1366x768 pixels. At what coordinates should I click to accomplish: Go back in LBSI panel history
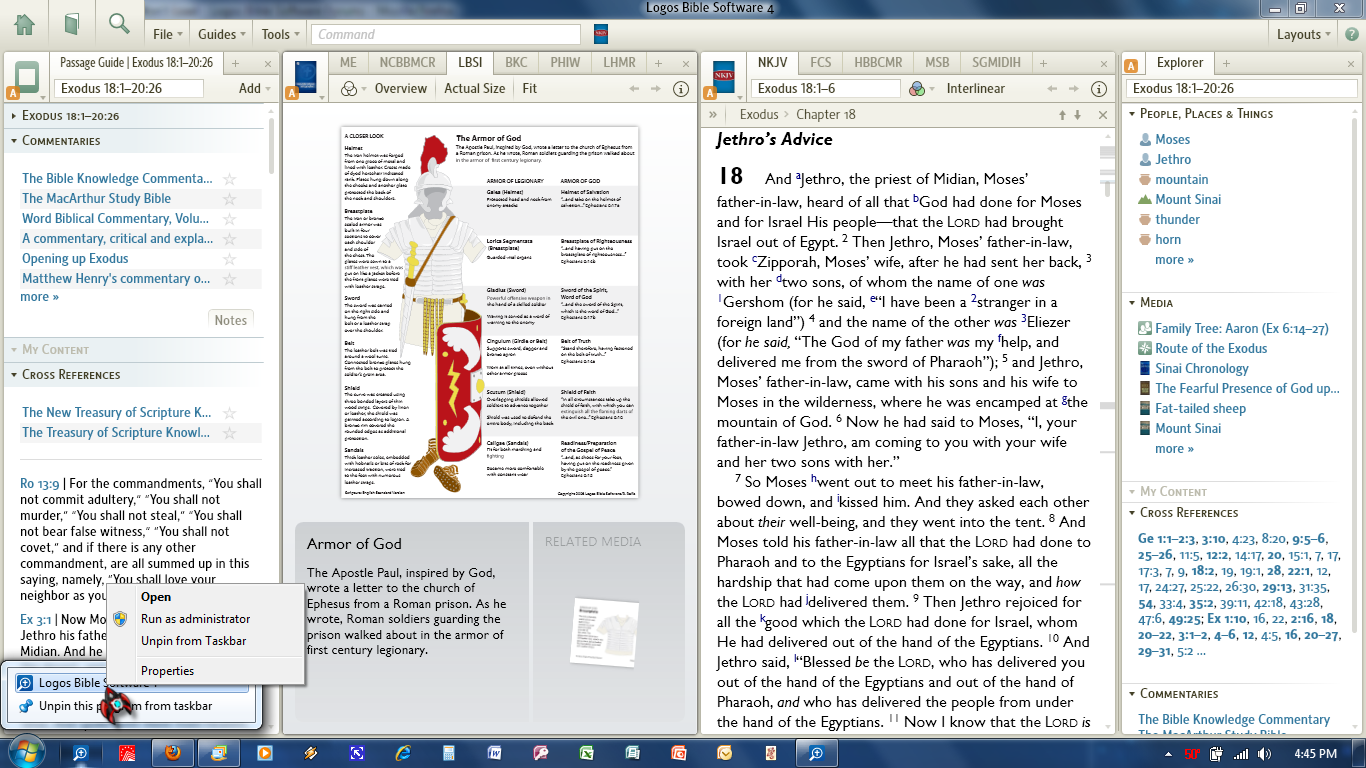634,89
